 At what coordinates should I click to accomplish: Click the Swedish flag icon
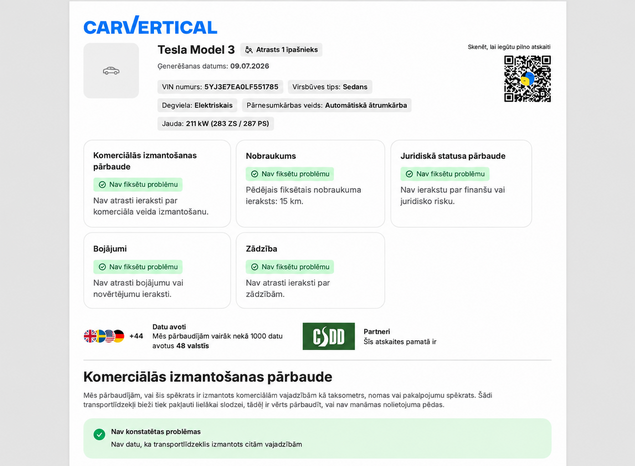(x=100, y=336)
